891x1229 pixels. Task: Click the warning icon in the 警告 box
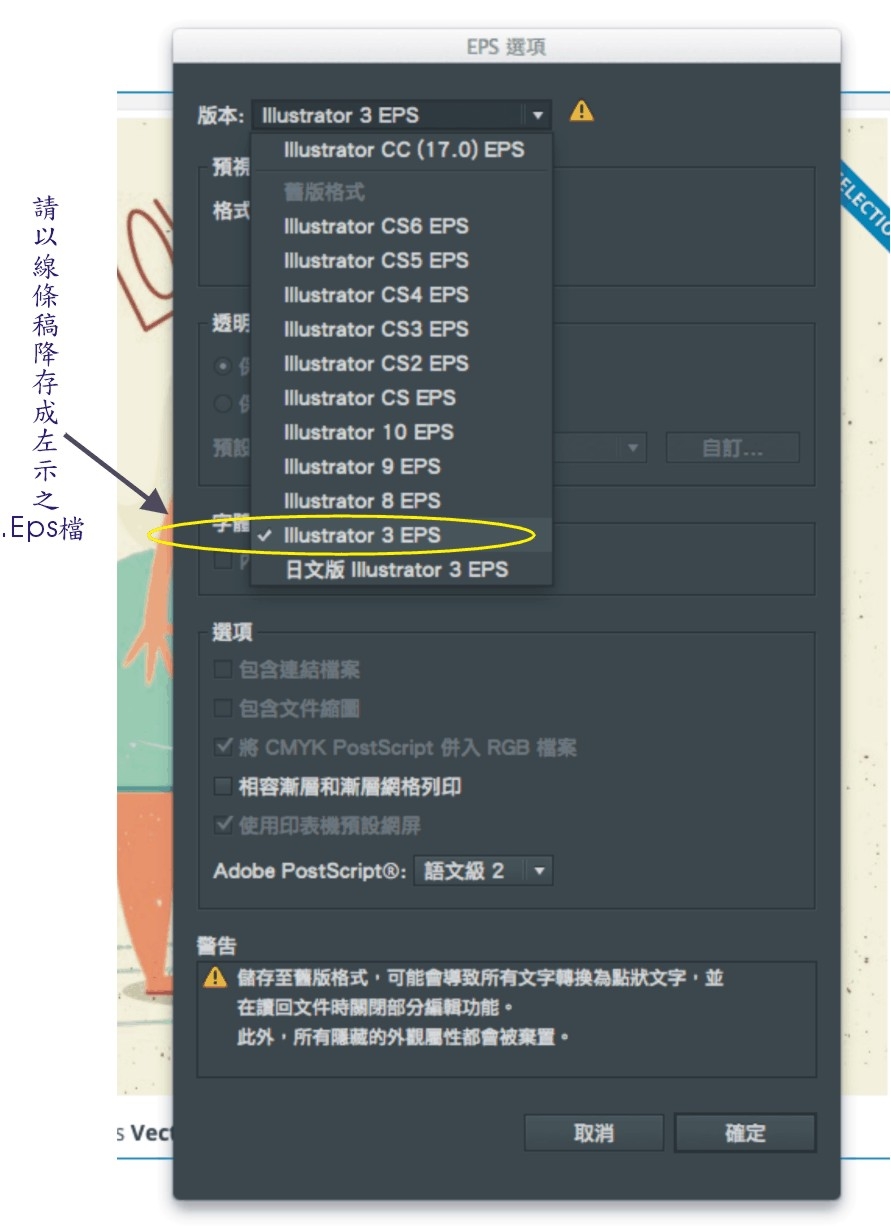(215, 978)
